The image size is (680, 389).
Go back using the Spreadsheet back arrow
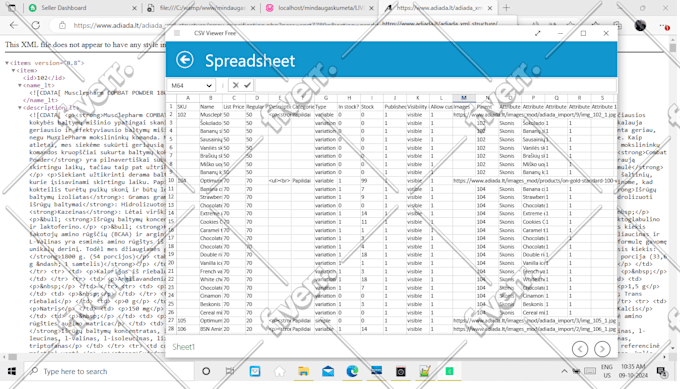[185, 60]
